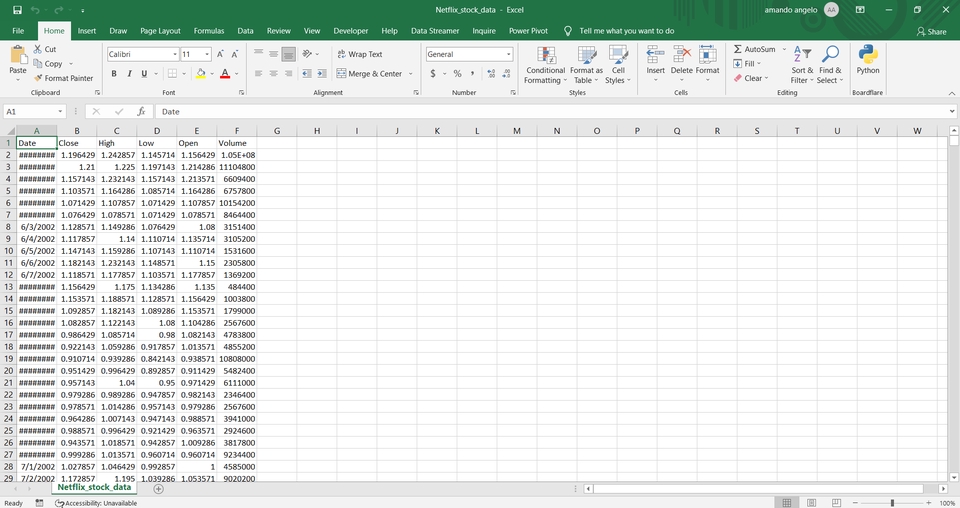Toggle Align Left horizontal alignment
This screenshot has width=960, height=508.
(x=258, y=73)
